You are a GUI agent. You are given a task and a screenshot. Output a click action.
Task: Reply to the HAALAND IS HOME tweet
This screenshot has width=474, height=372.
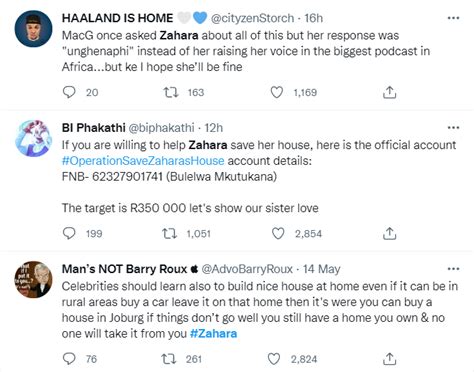[69, 92]
